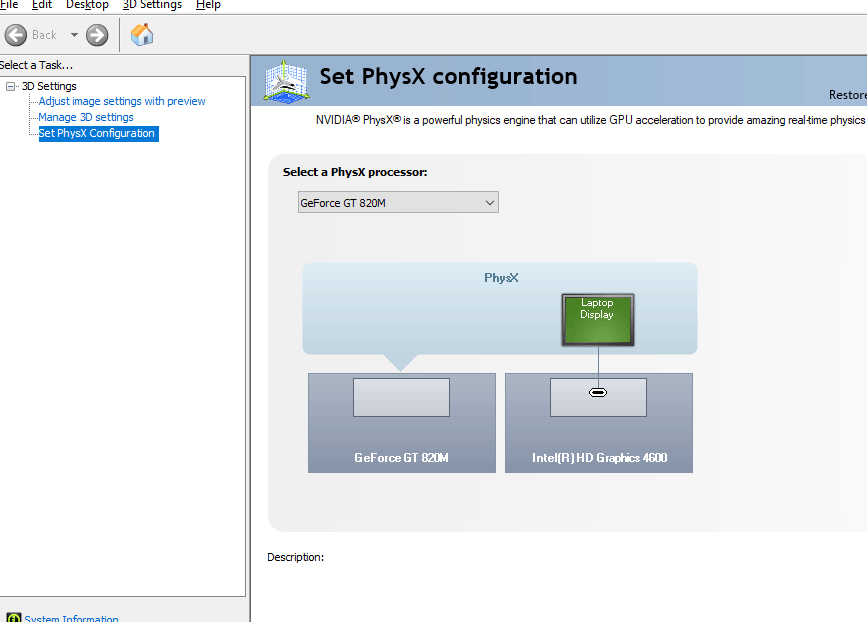Click the display connector port icon

point(598,393)
